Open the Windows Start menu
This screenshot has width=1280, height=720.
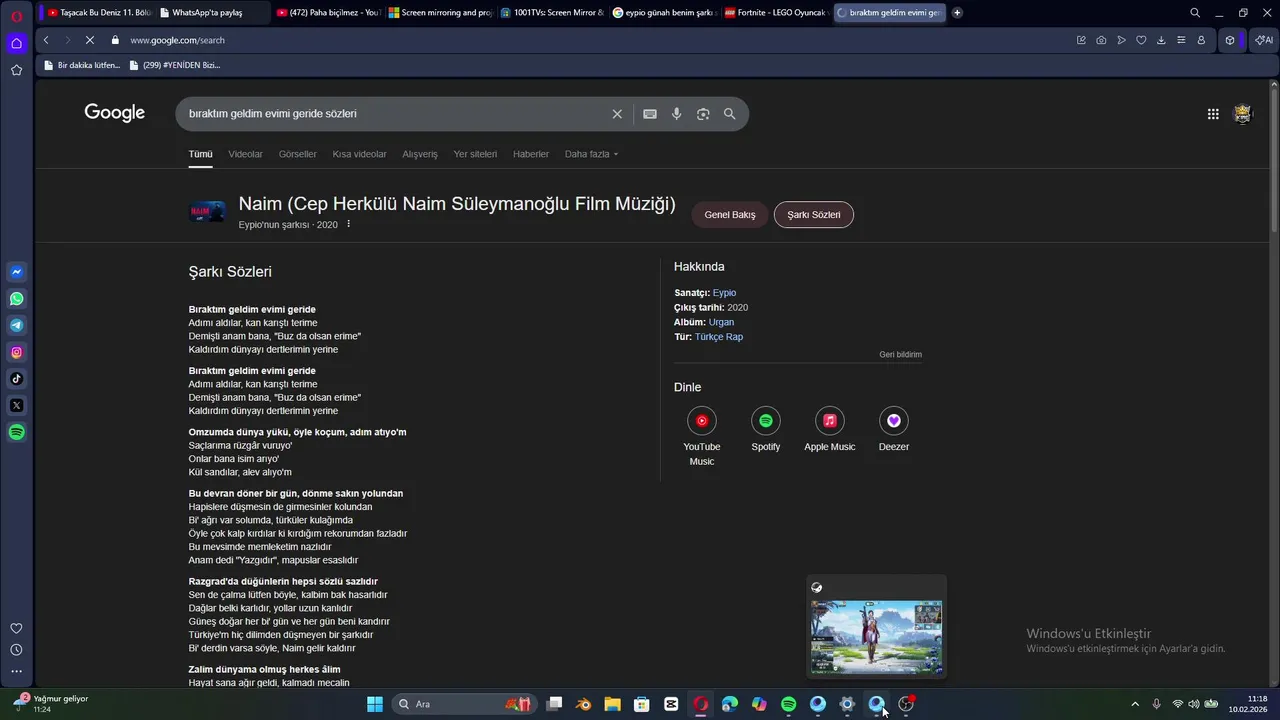(x=374, y=704)
